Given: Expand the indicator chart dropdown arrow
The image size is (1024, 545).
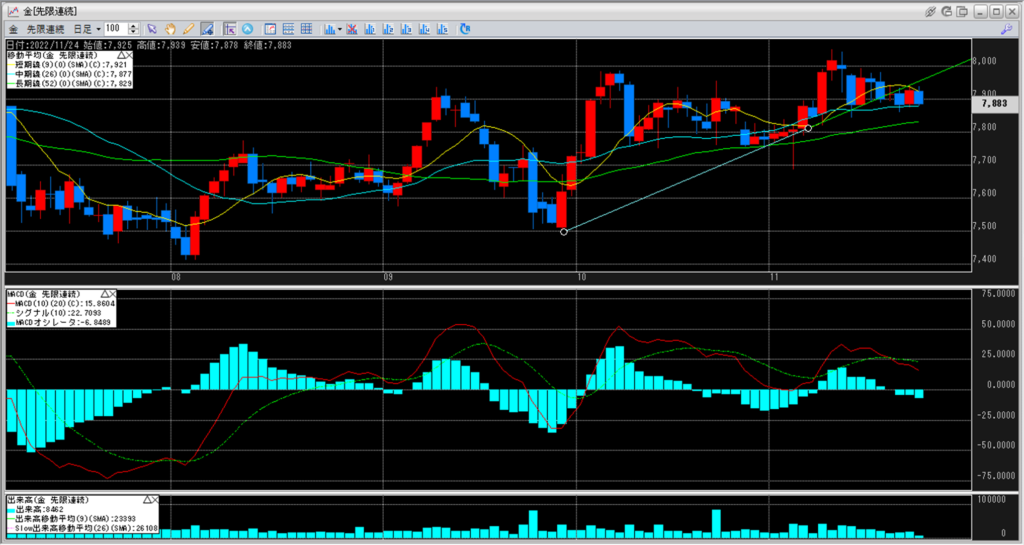Looking at the screenshot, I should tap(340, 29).
